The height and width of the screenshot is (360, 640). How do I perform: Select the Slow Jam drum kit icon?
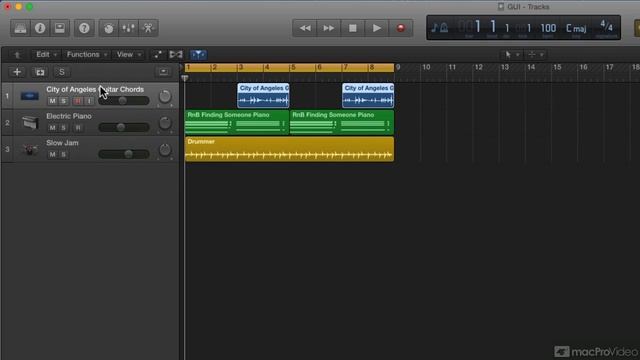tap(30, 149)
